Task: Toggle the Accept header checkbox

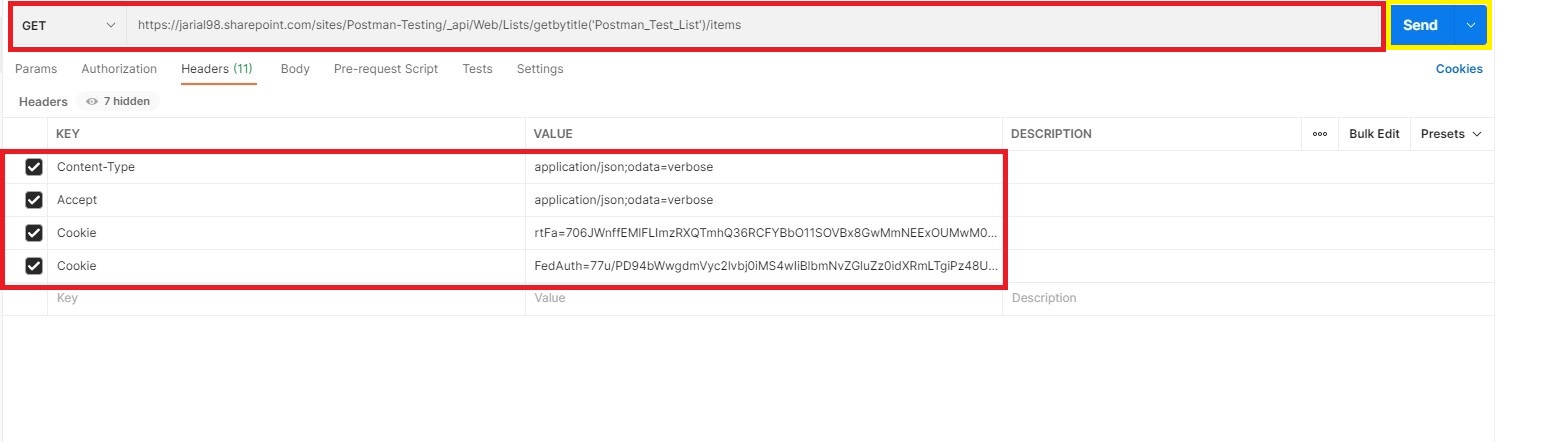Action: 34,200
